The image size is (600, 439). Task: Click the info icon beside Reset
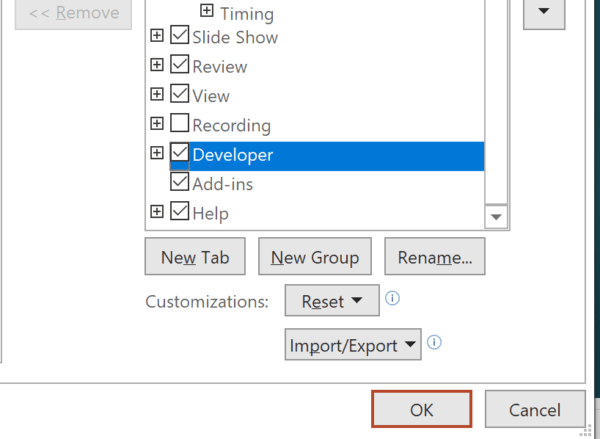[x=392, y=298]
